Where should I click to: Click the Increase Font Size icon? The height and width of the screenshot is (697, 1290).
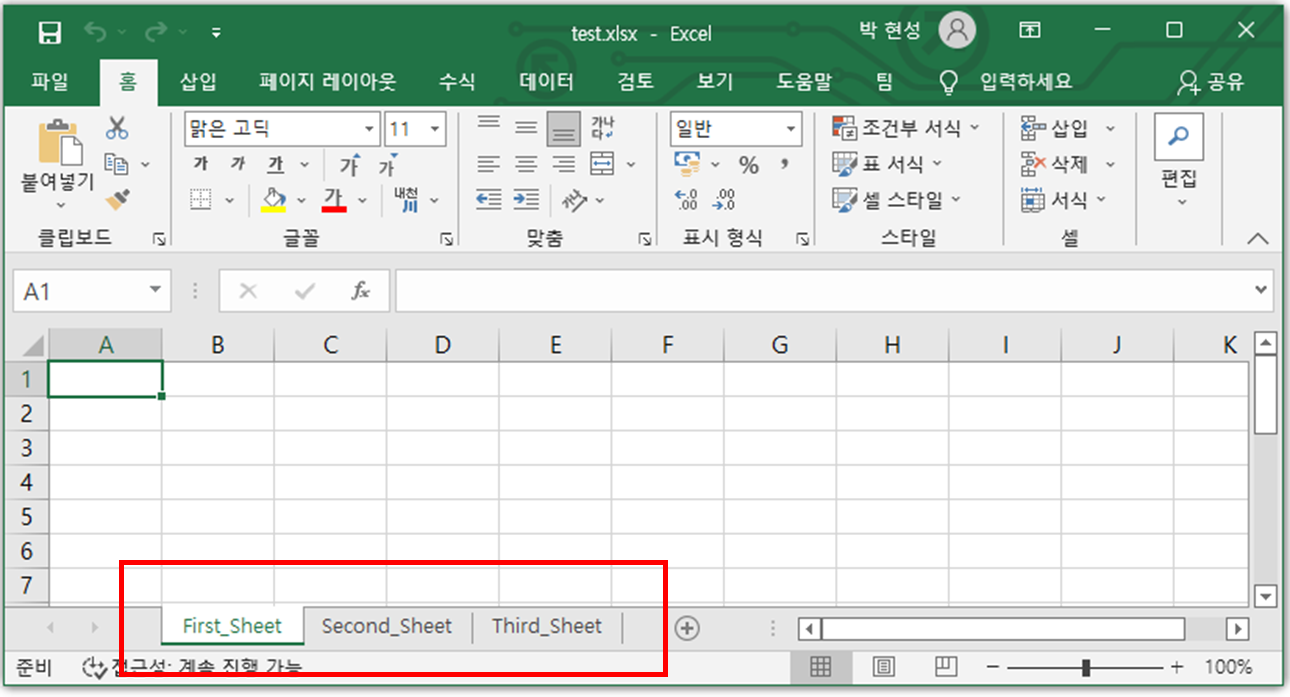pos(350,164)
